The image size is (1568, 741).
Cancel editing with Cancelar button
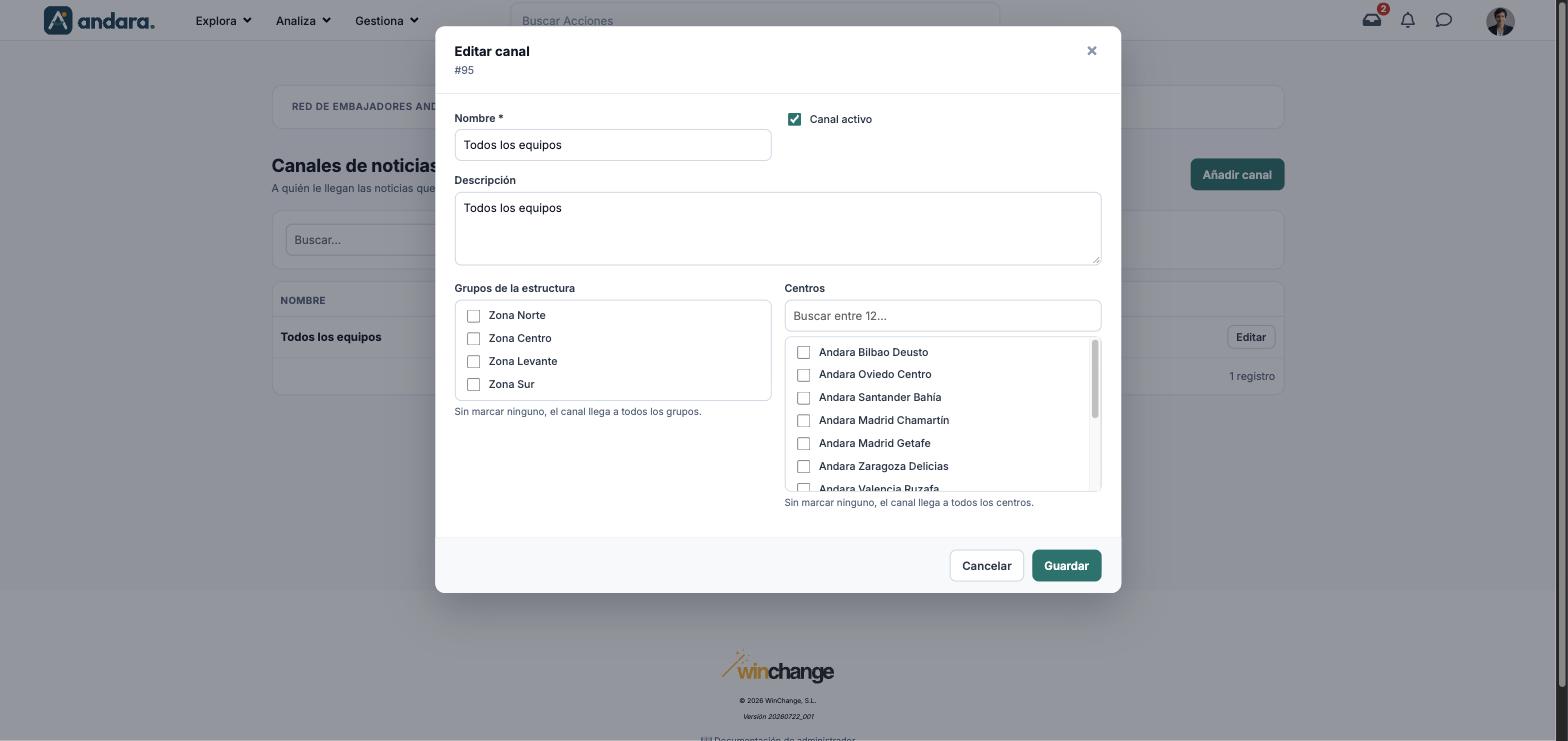(986, 566)
